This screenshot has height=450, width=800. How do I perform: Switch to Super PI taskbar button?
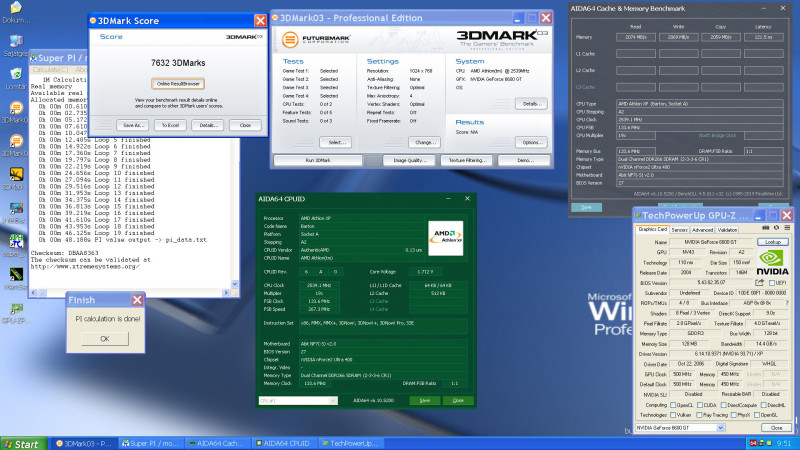(150, 443)
